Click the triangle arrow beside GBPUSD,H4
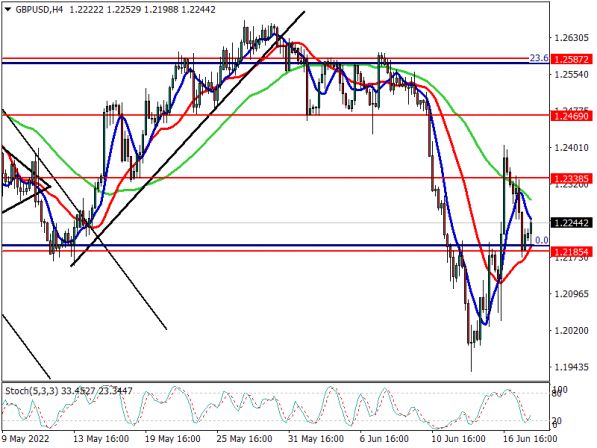 tap(8, 10)
